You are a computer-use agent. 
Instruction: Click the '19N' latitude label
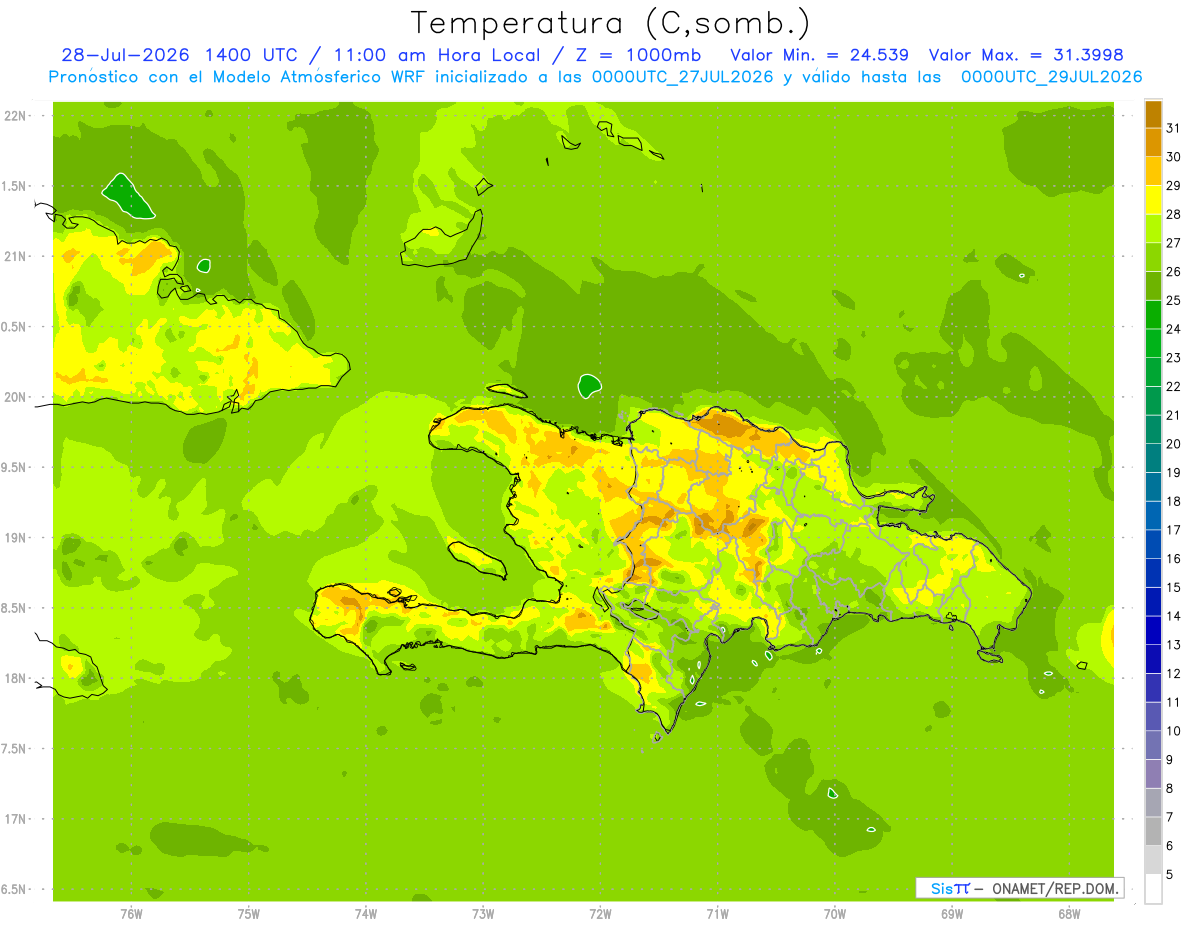click(x=16, y=538)
